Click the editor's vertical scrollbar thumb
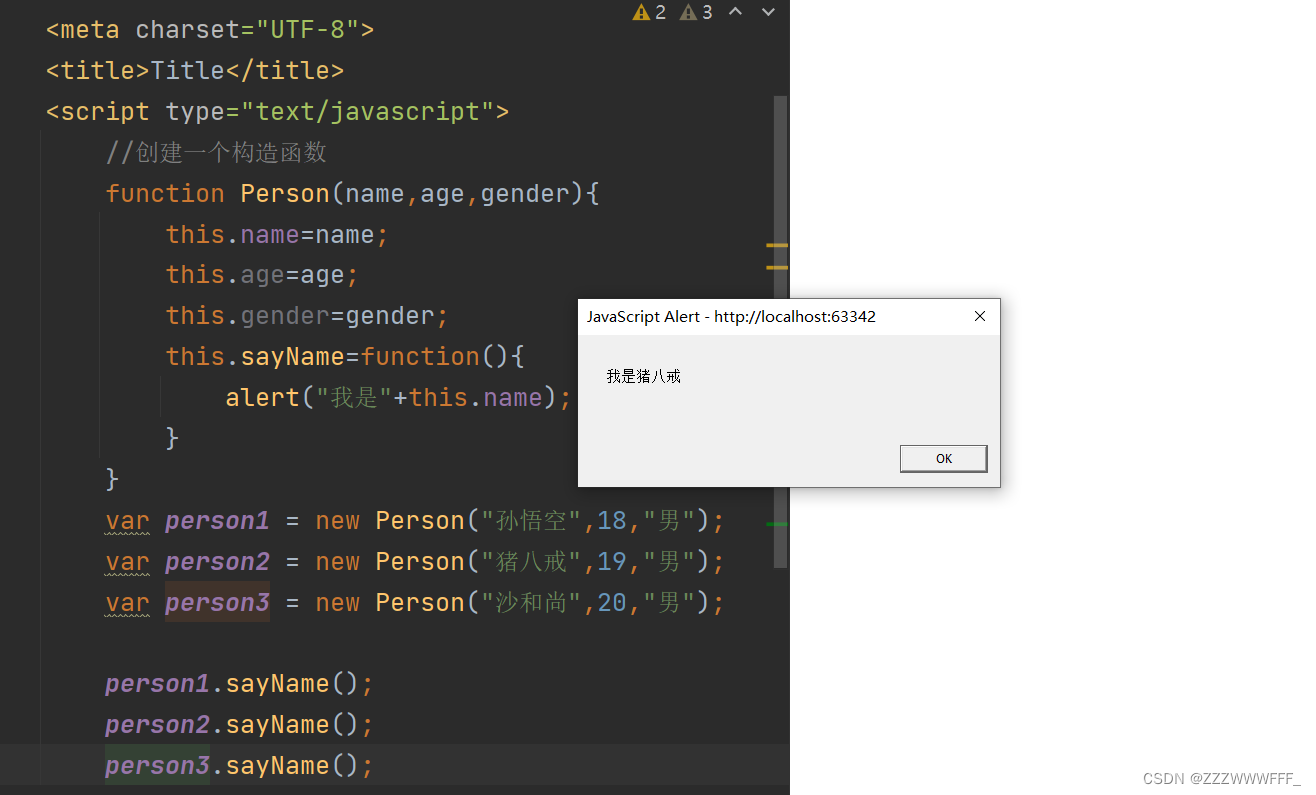Screen dimensions: 1316x795 (x=780, y=333)
